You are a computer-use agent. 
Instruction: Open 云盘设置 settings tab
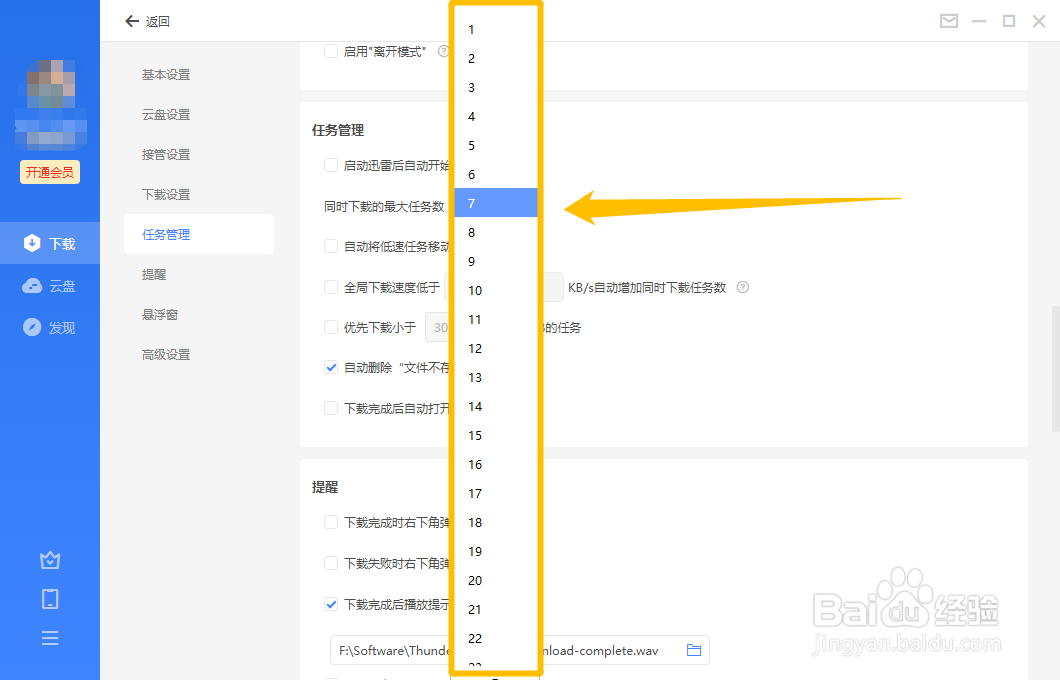pos(166,115)
